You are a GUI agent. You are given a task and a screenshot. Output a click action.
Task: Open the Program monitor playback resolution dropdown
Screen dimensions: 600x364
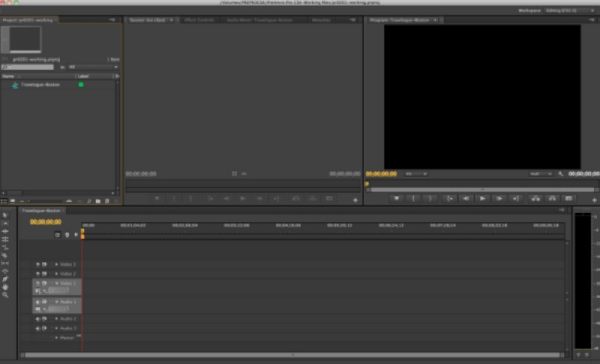click(x=541, y=174)
